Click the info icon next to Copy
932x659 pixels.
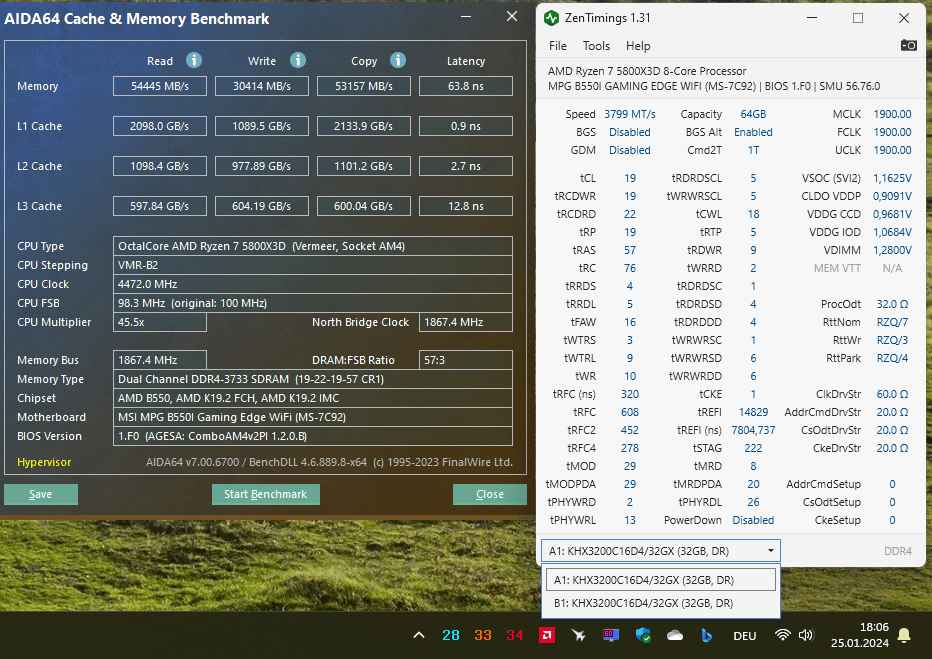click(398, 60)
